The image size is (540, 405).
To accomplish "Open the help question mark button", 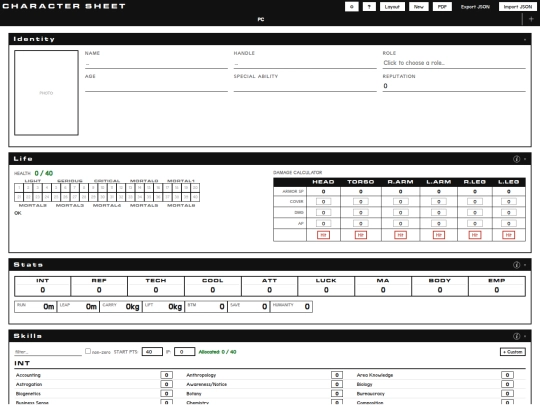I will pyautogui.click(x=369, y=7).
